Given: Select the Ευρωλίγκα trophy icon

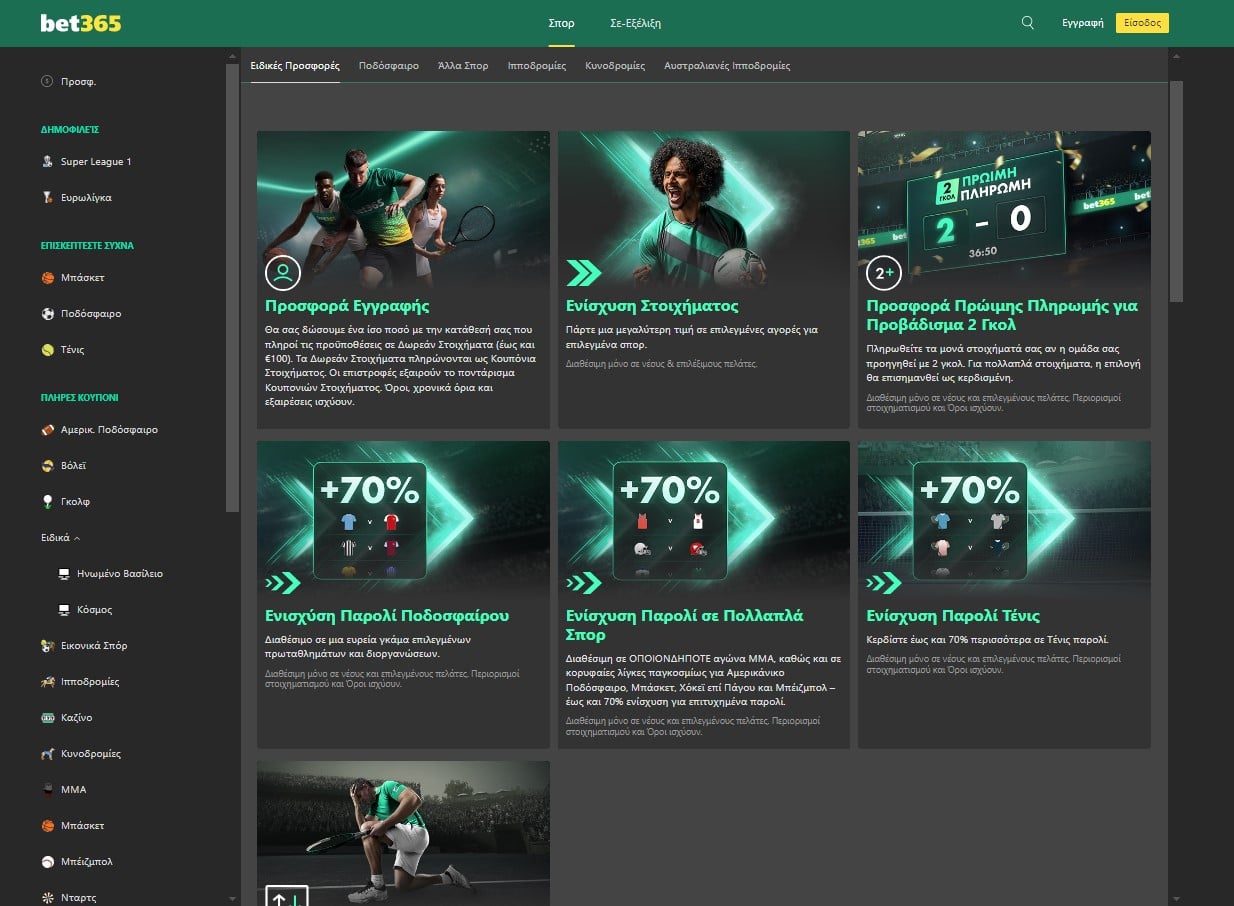Looking at the screenshot, I should click(47, 198).
